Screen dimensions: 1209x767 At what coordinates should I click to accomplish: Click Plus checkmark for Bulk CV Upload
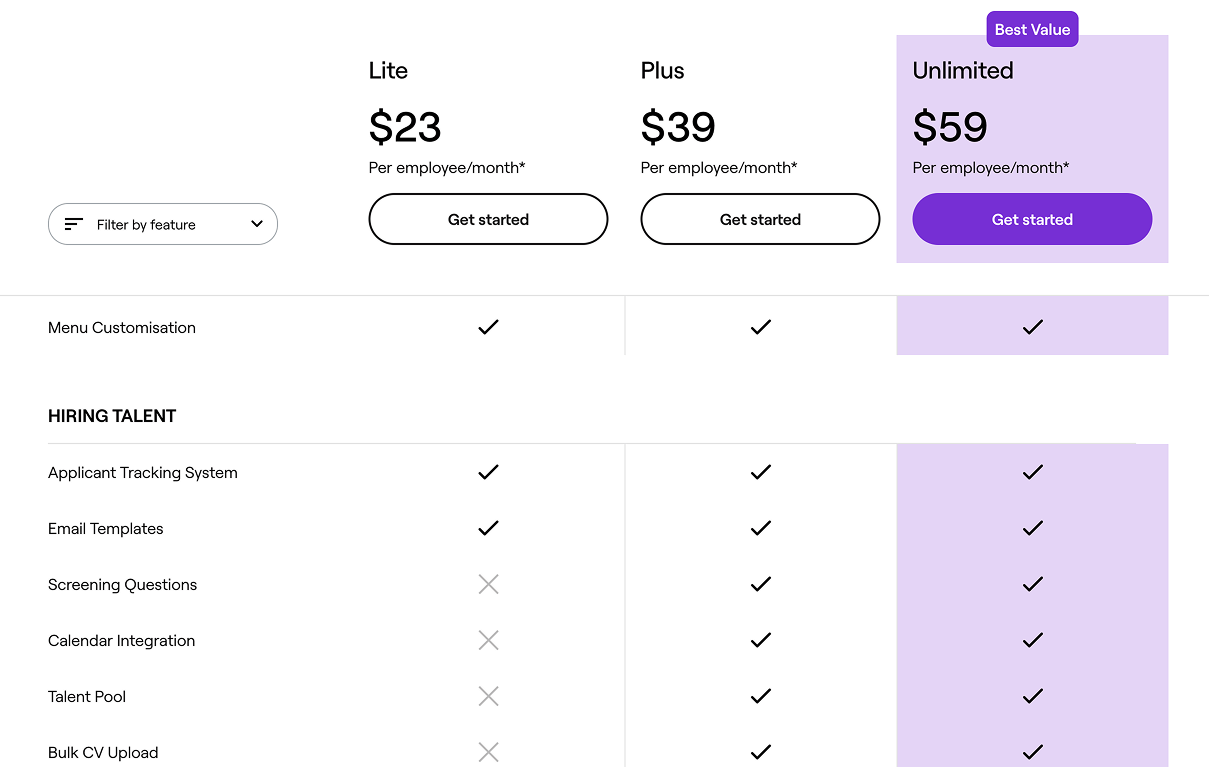(760, 752)
